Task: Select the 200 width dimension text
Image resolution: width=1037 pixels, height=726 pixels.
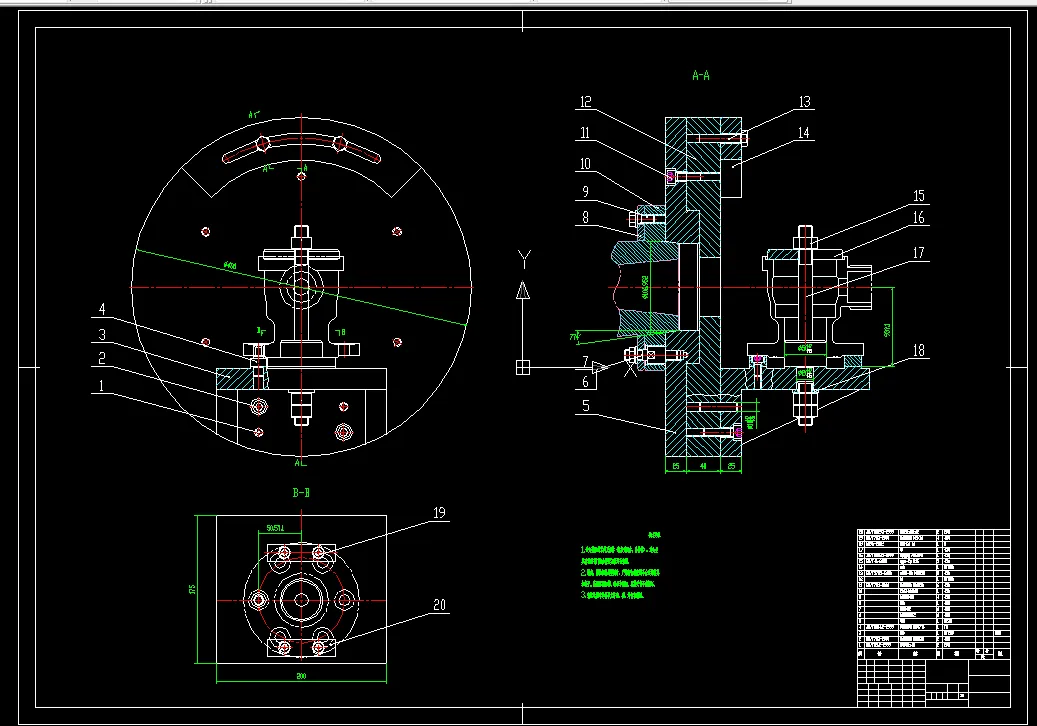Action: (x=301, y=676)
